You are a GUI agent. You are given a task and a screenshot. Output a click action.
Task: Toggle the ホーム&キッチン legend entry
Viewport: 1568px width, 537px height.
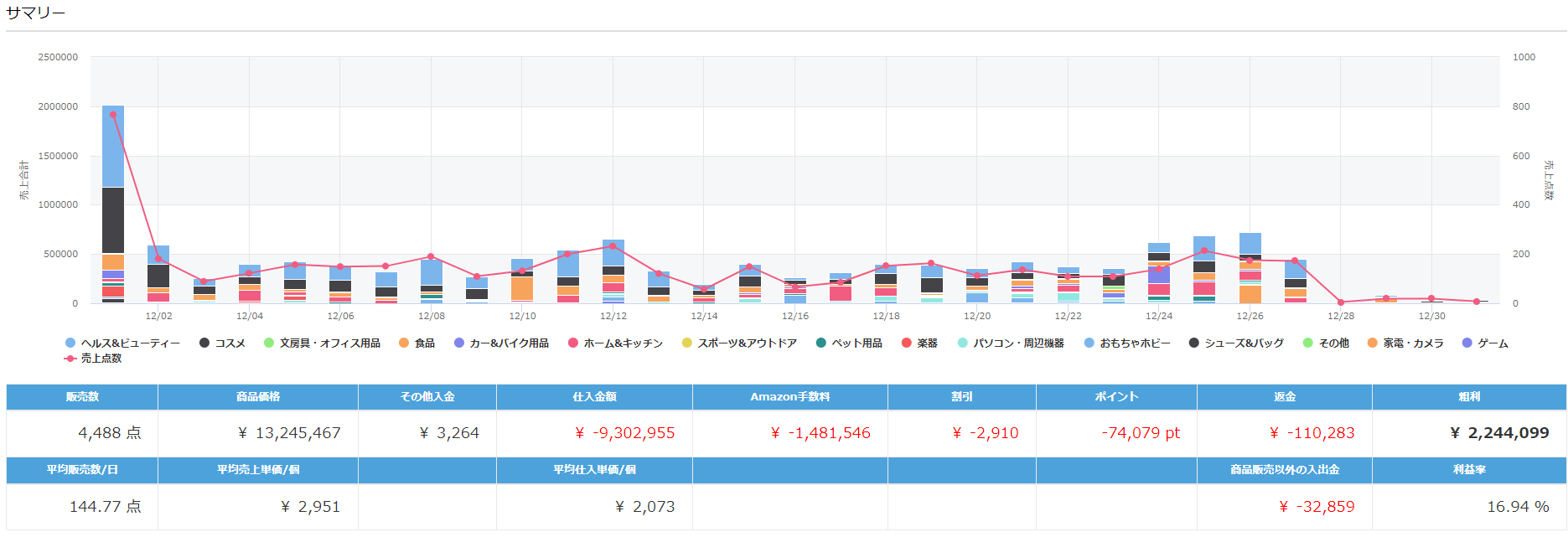coord(615,343)
